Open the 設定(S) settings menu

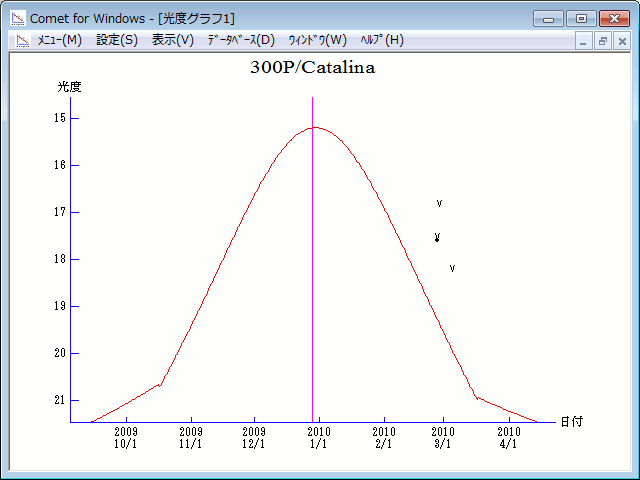[x=117, y=40]
